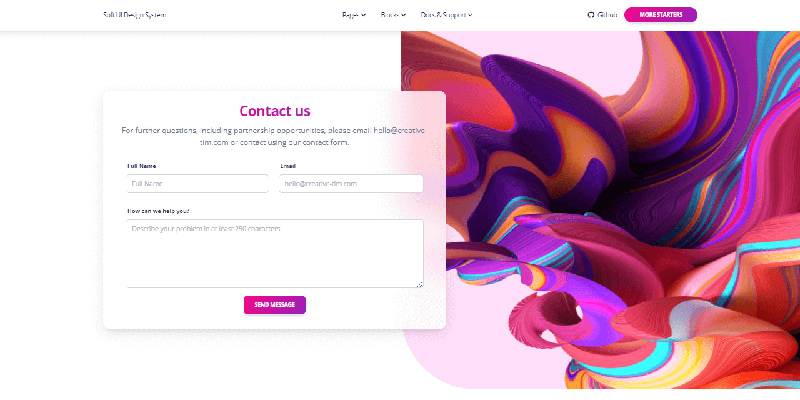800x400 pixels.
Task: Click the "How can we help you?" label
Action: click(x=158, y=211)
